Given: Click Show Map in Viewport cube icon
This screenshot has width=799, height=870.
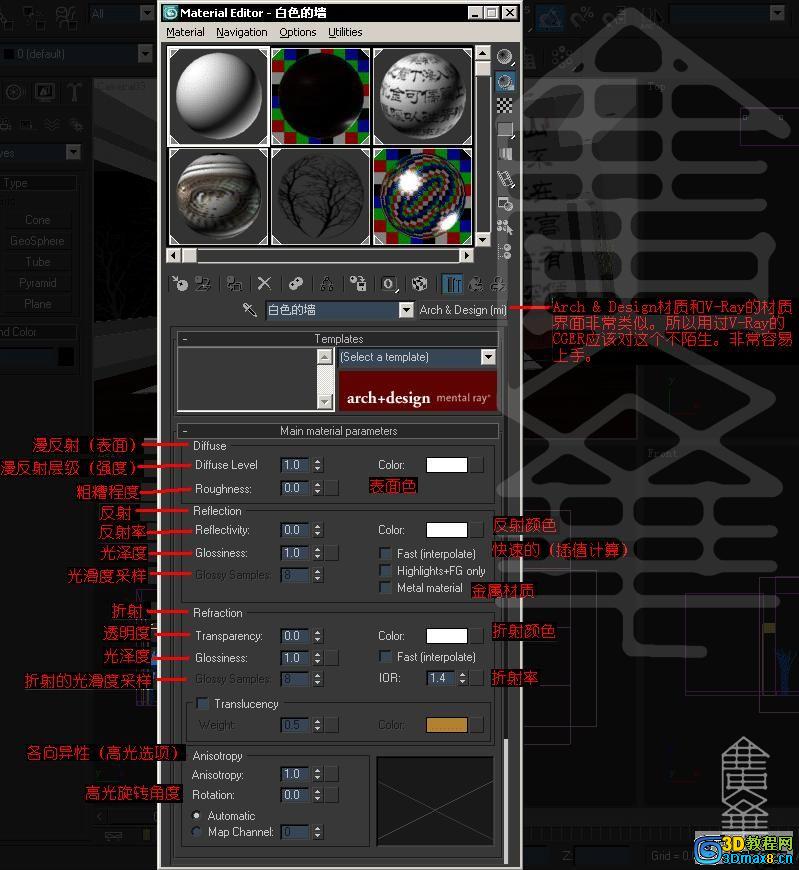Looking at the screenshot, I should pos(419,284).
